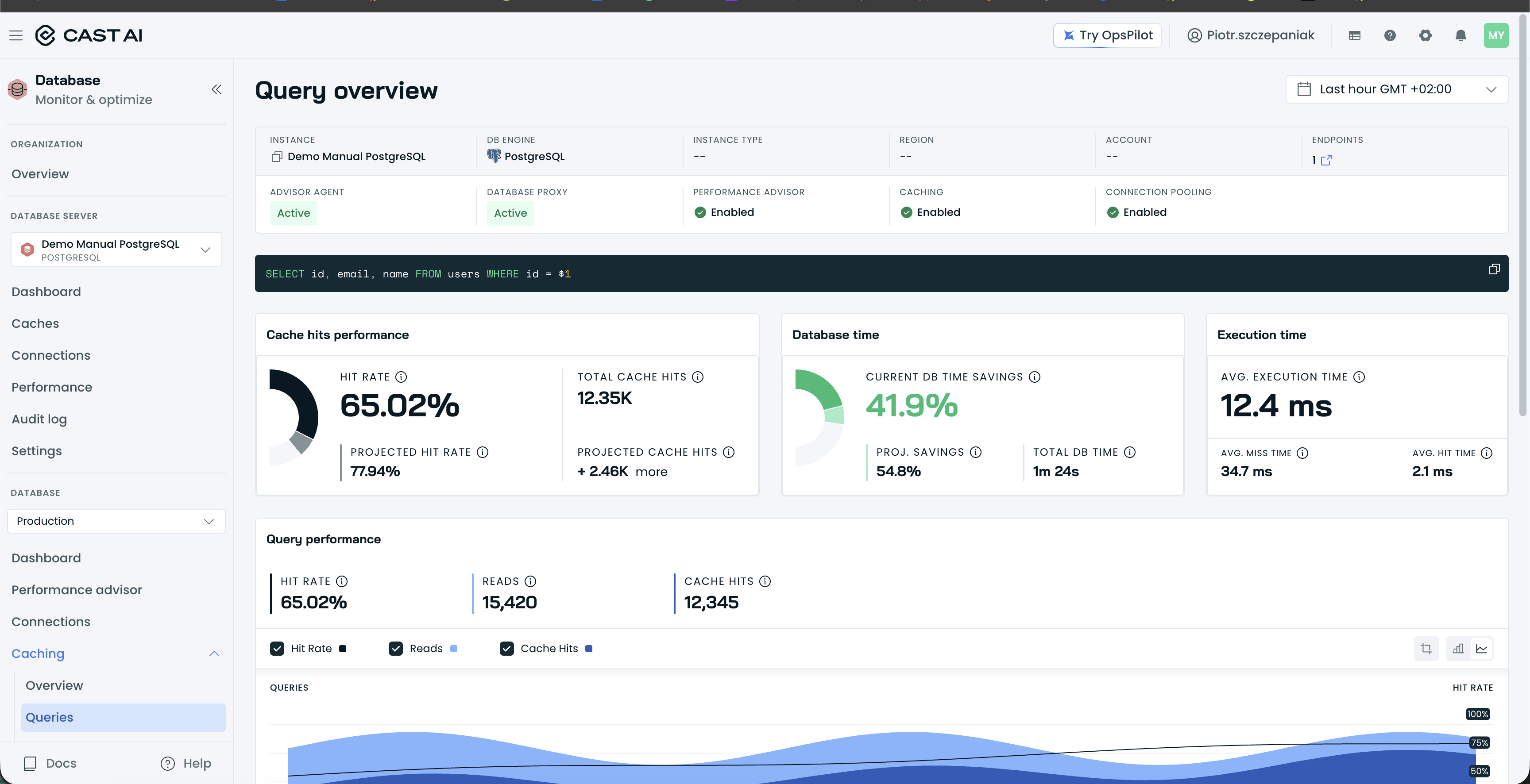Copy instance name icon beside Demo Manual PostgreSQL
The width and height of the screenshot is (1530, 784).
point(276,157)
